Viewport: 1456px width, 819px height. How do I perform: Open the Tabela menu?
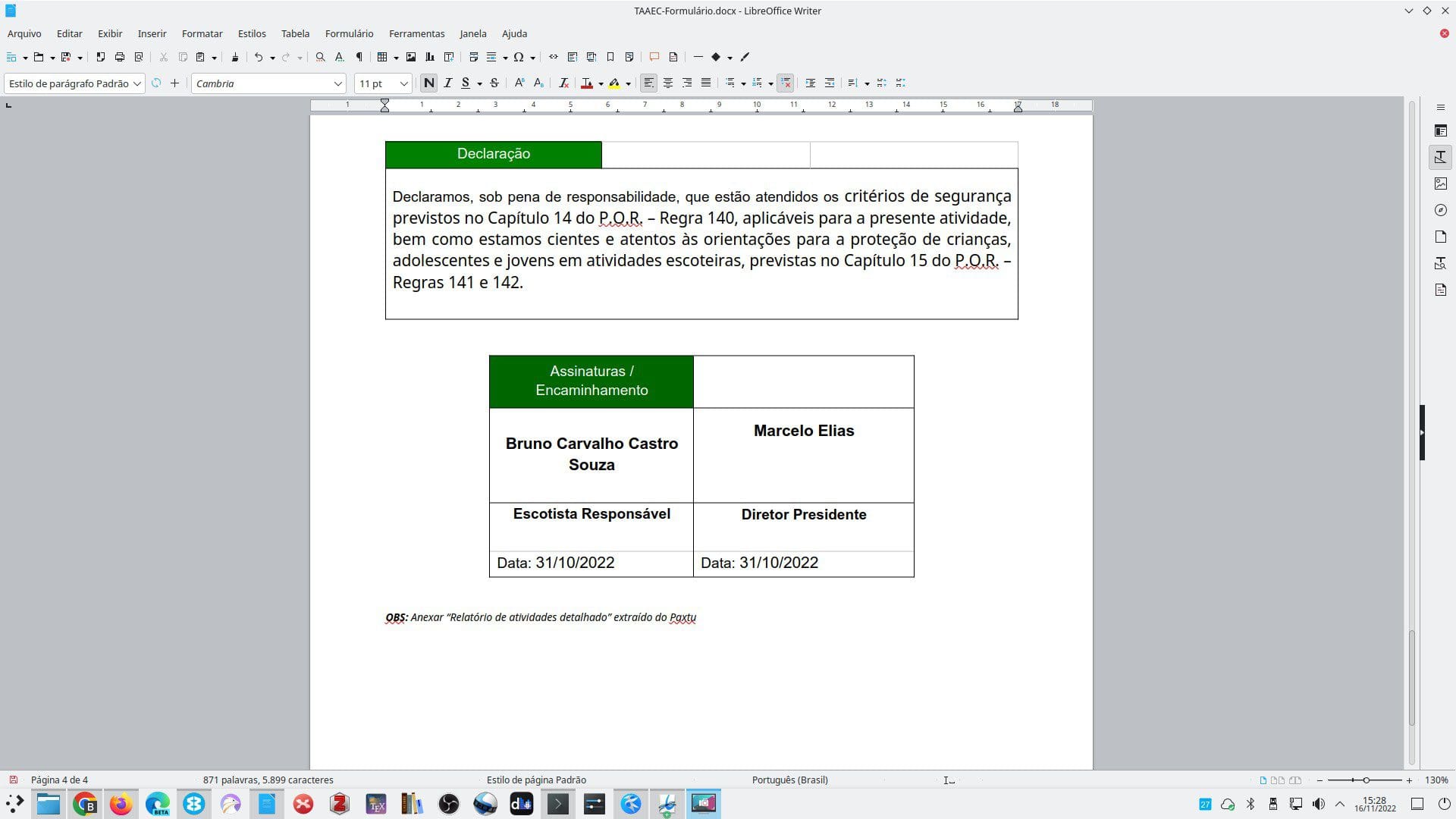(295, 33)
